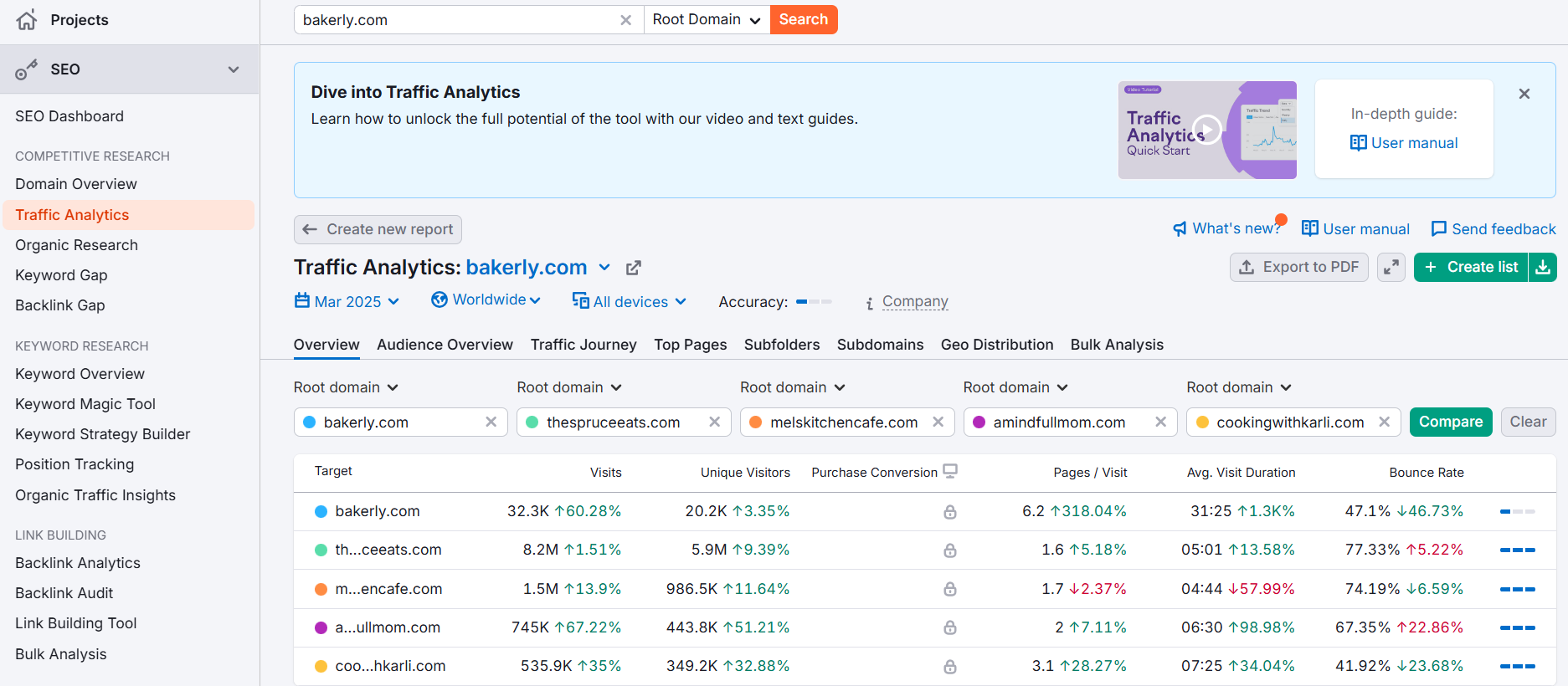Viewport: 1568px width, 686px height.
Task: Click the What's new megaphone icon
Action: [x=1180, y=229]
